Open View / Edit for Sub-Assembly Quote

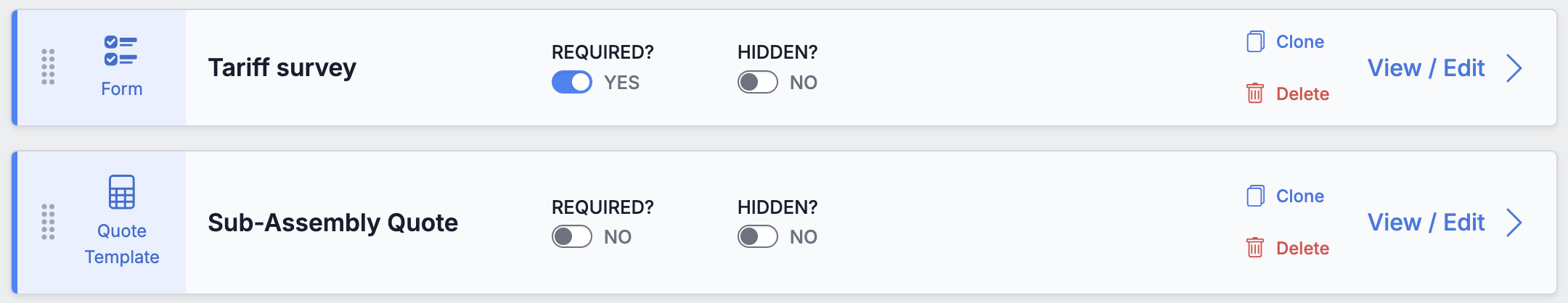click(x=1426, y=223)
